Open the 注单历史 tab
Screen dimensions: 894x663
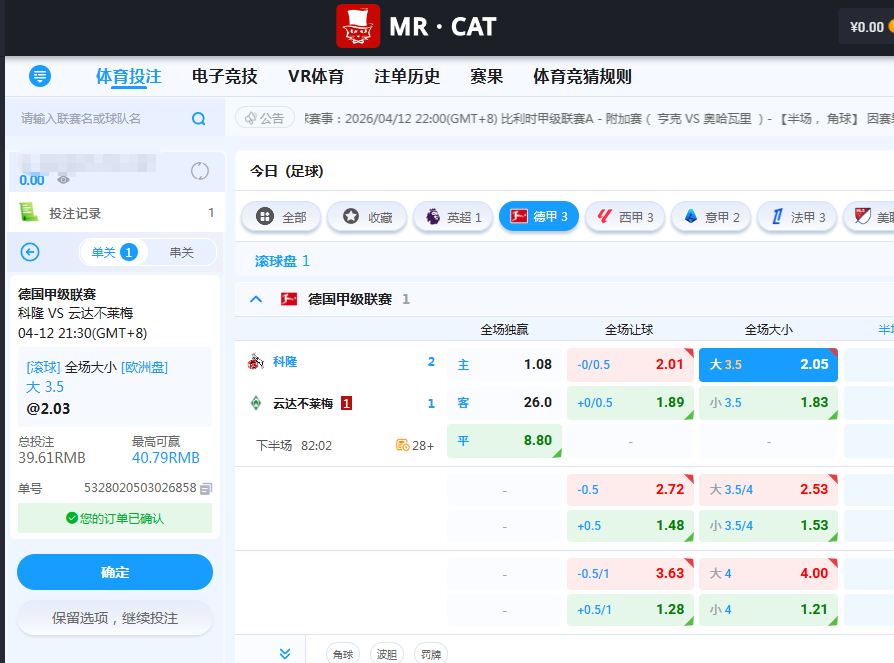tap(407, 77)
